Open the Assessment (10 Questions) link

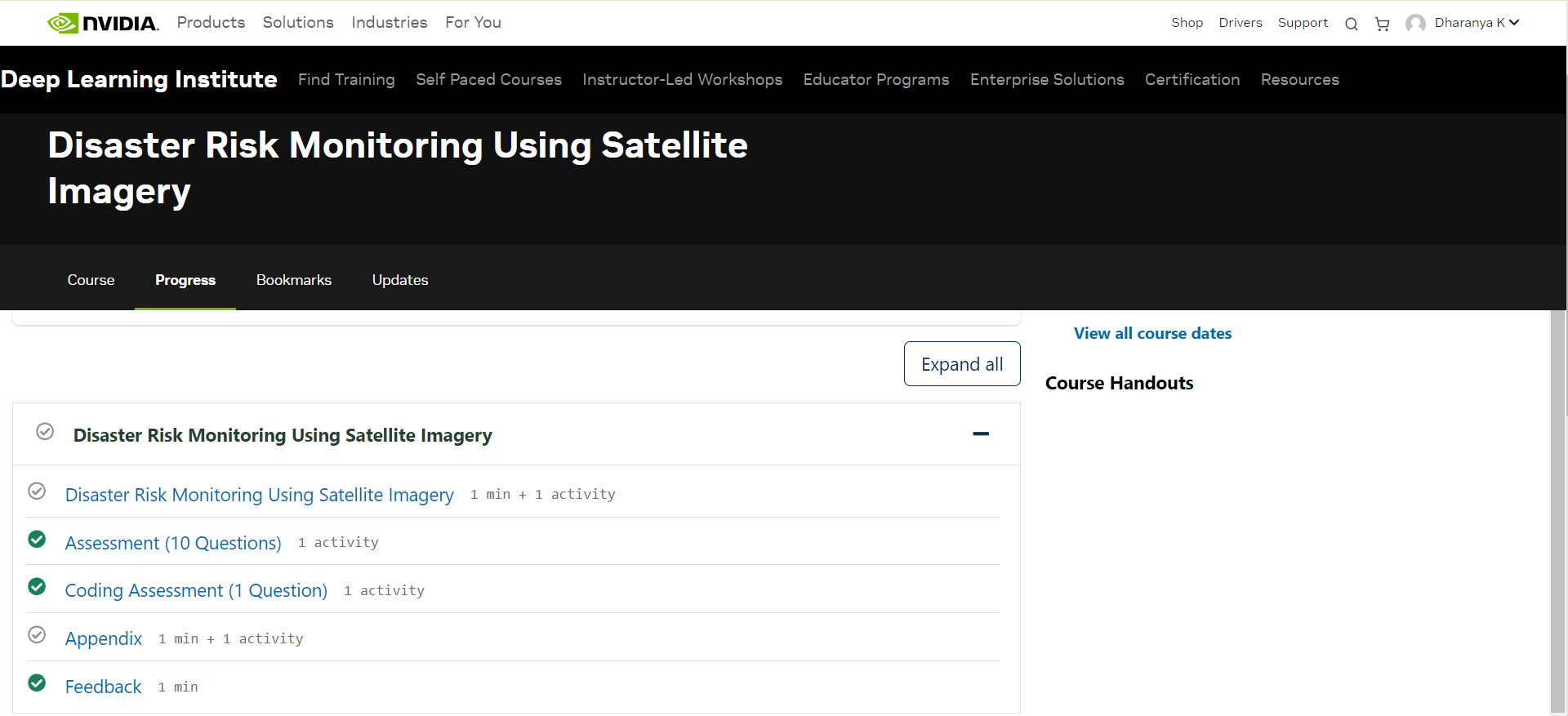(x=173, y=543)
